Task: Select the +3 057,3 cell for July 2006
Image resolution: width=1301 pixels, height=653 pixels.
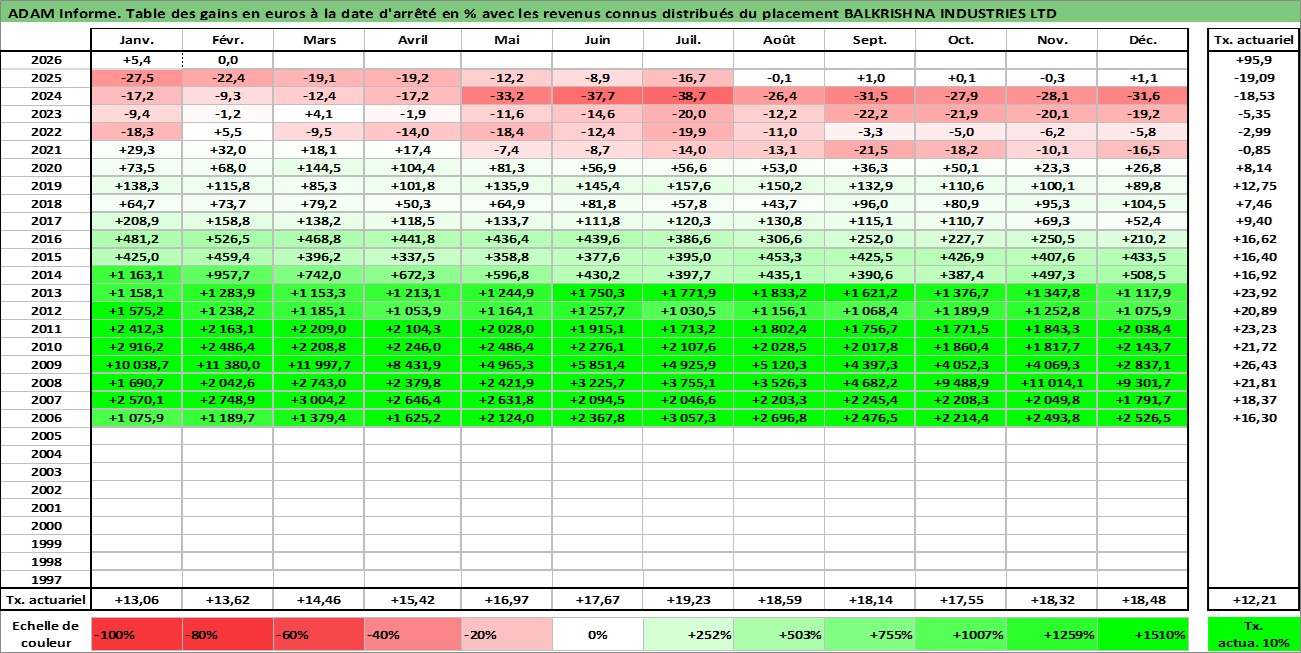Action: click(x=688, y=419)
